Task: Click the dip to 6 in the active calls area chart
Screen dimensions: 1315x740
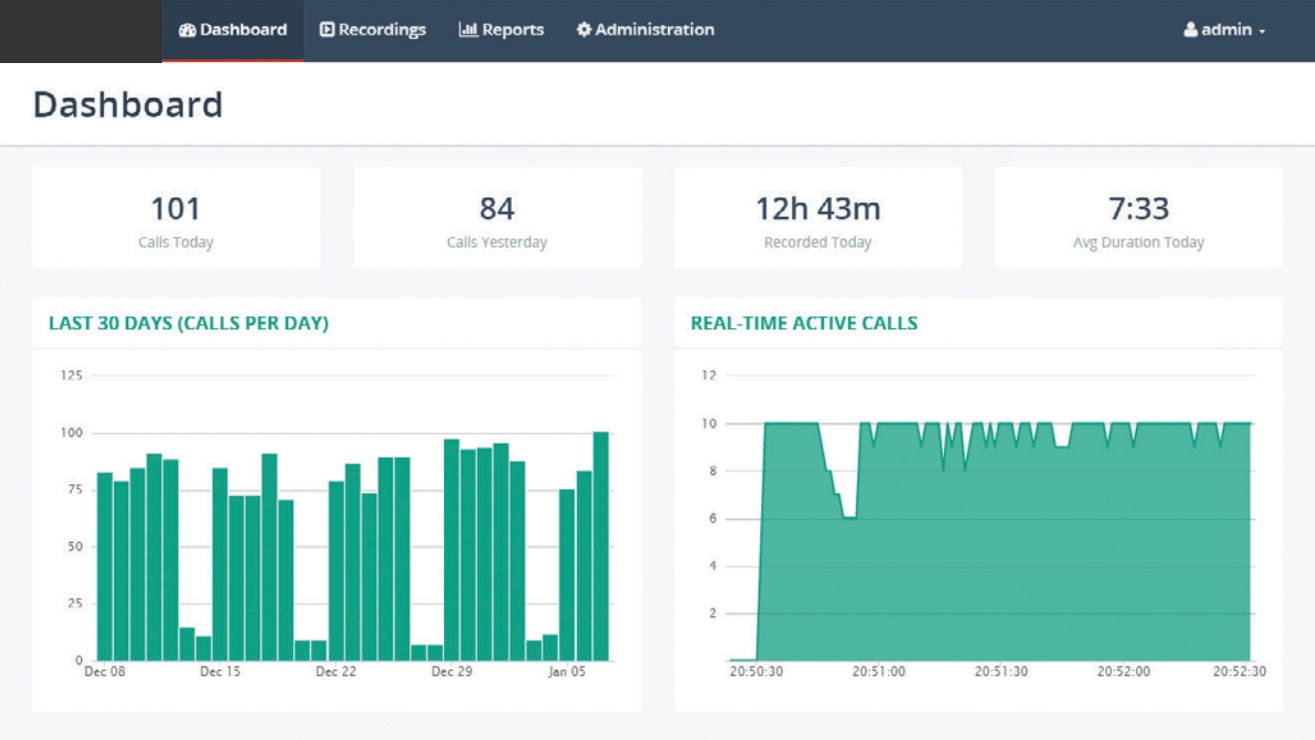Action: pos(849,518)
